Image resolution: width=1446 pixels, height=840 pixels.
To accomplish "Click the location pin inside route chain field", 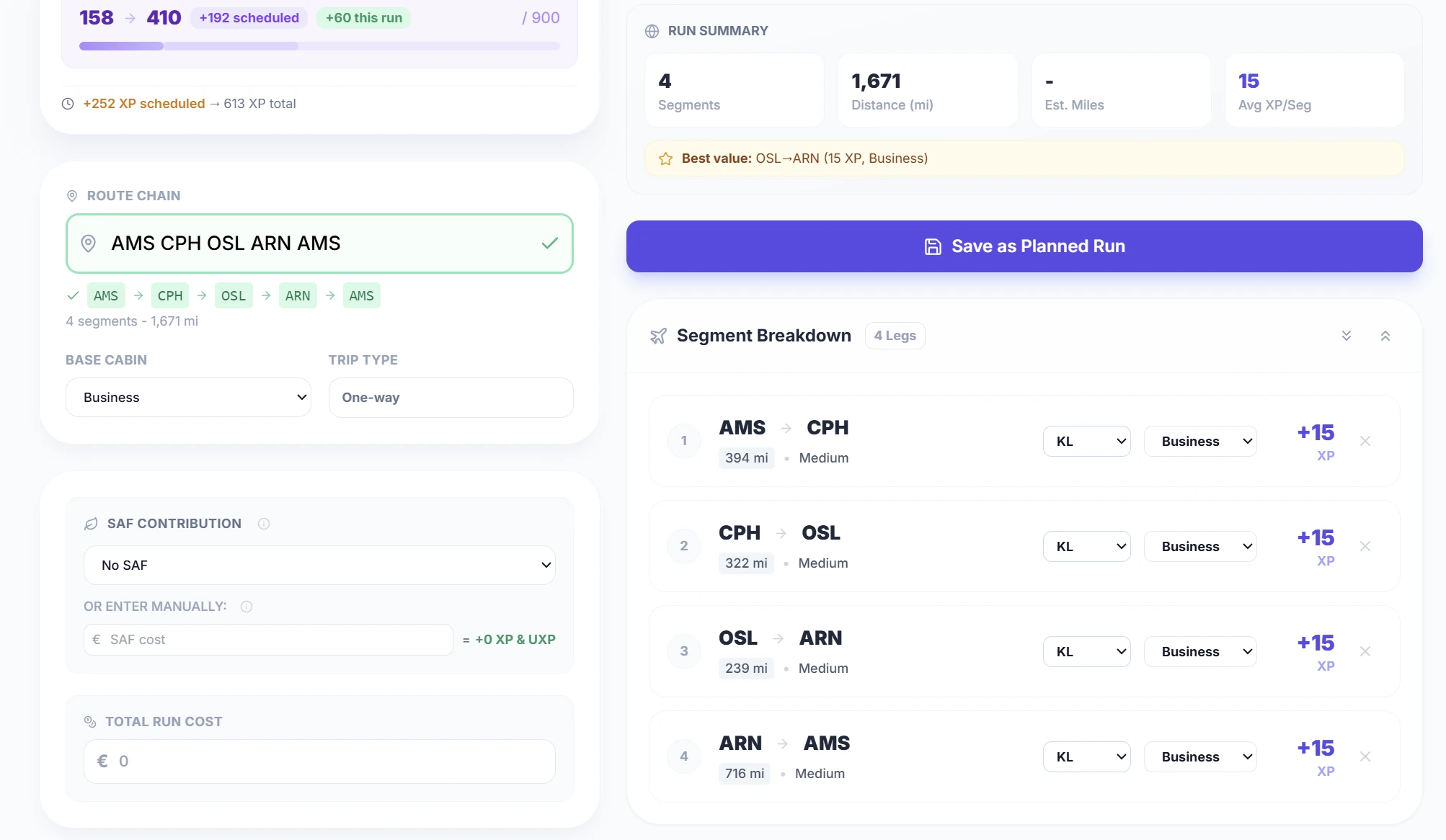I will point(89,243).
